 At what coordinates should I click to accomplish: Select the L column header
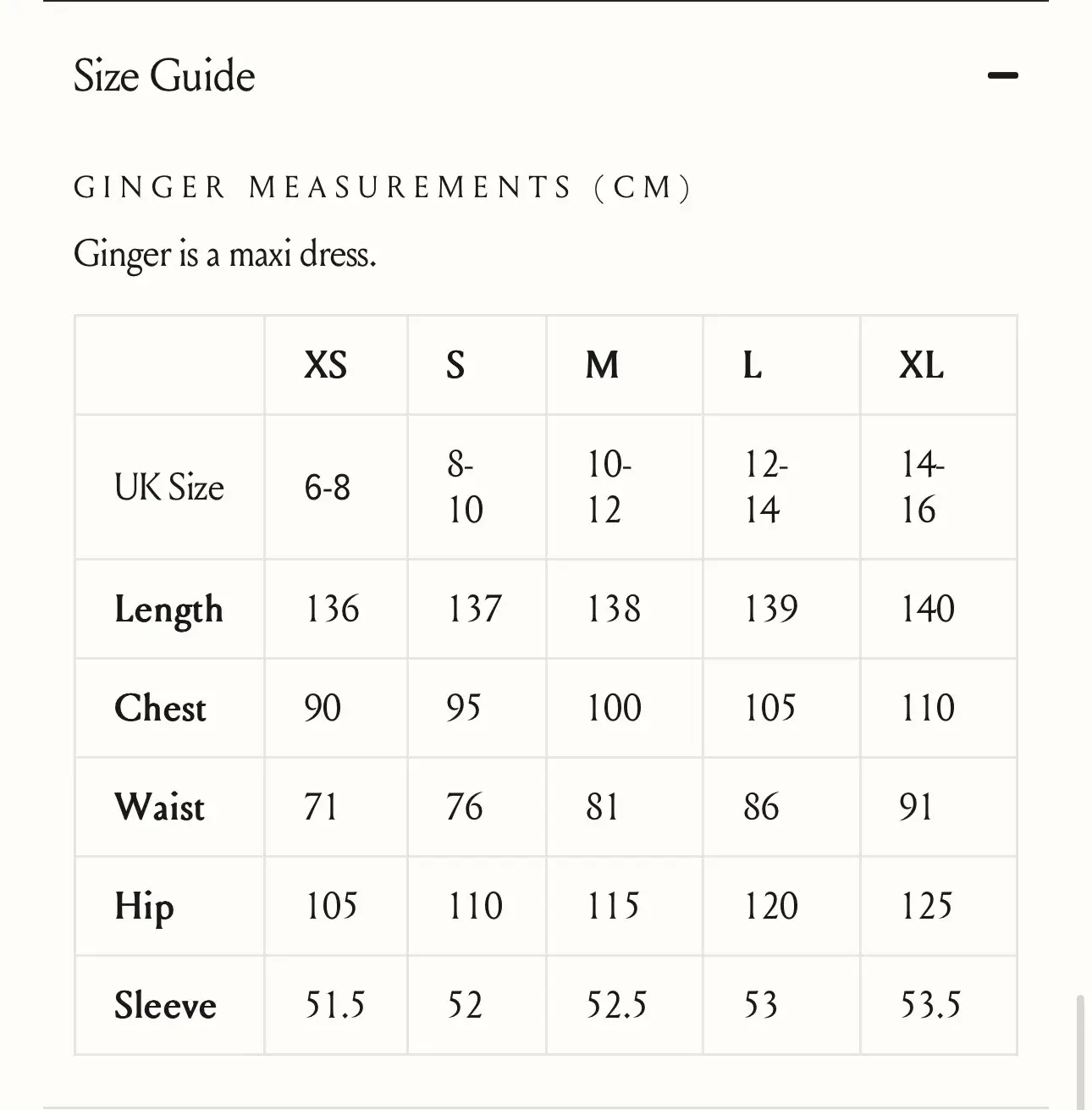(753, 366)
